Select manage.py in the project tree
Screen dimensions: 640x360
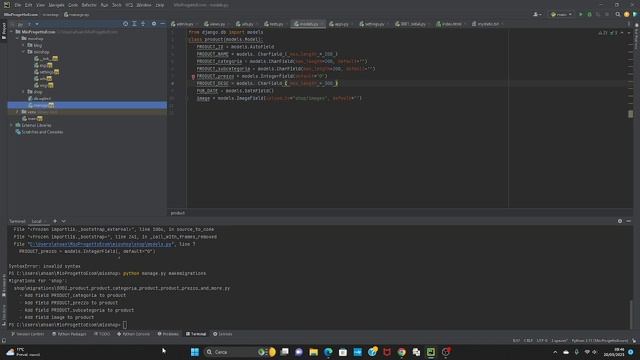tap(87, 105)
